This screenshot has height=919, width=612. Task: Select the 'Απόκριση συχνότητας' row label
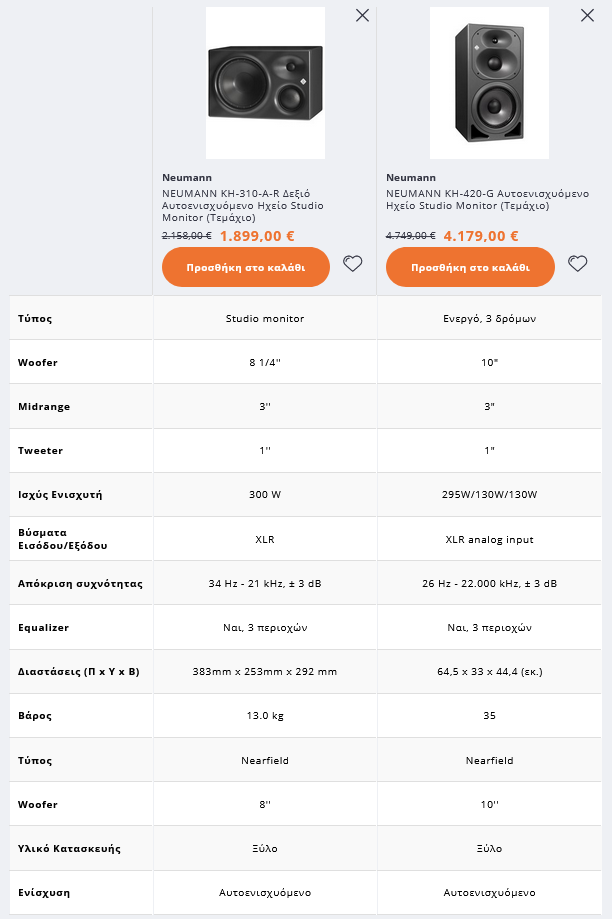point(80,583)
